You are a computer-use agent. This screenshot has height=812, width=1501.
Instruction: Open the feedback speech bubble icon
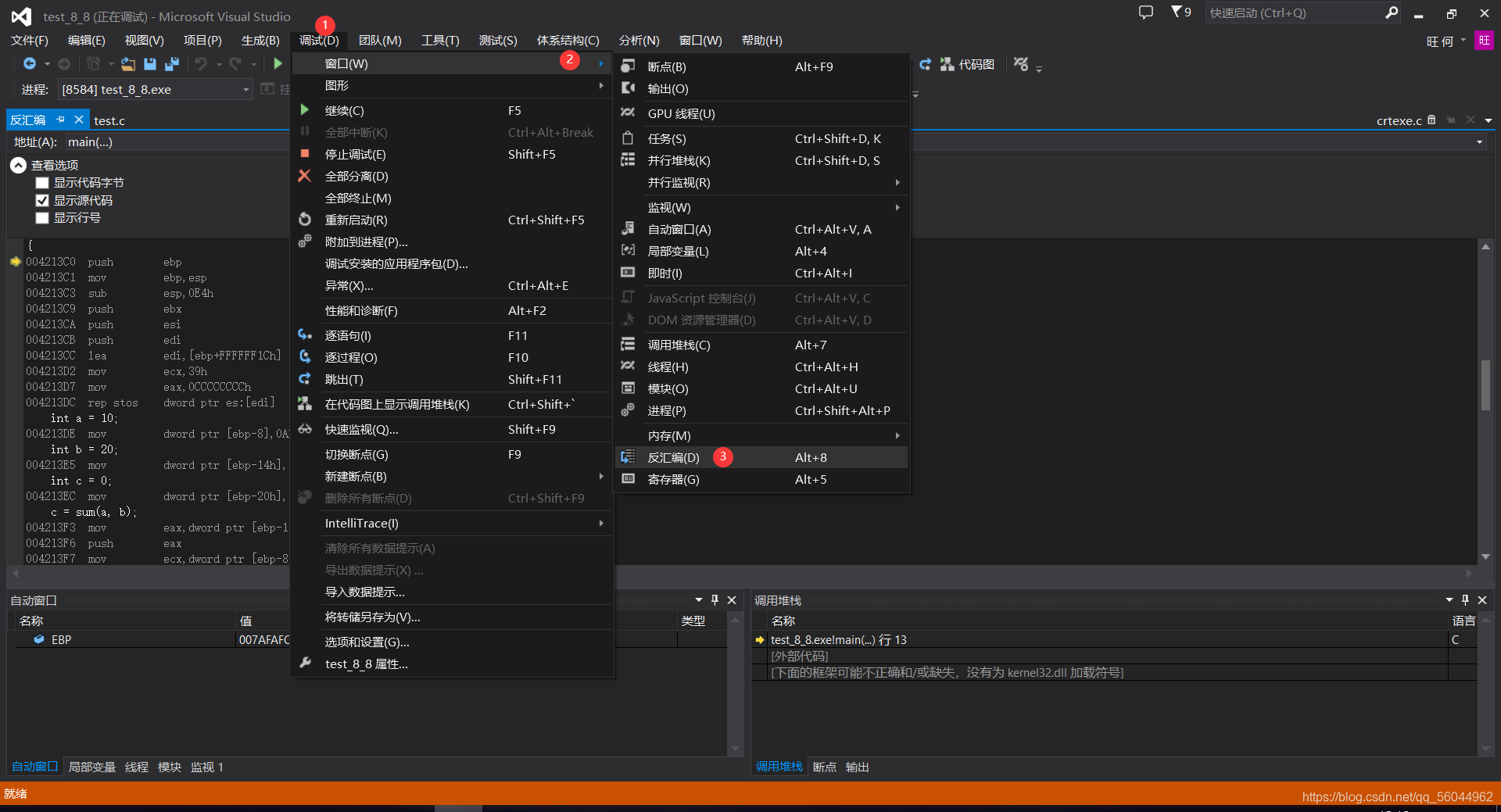coord(1146,13)
